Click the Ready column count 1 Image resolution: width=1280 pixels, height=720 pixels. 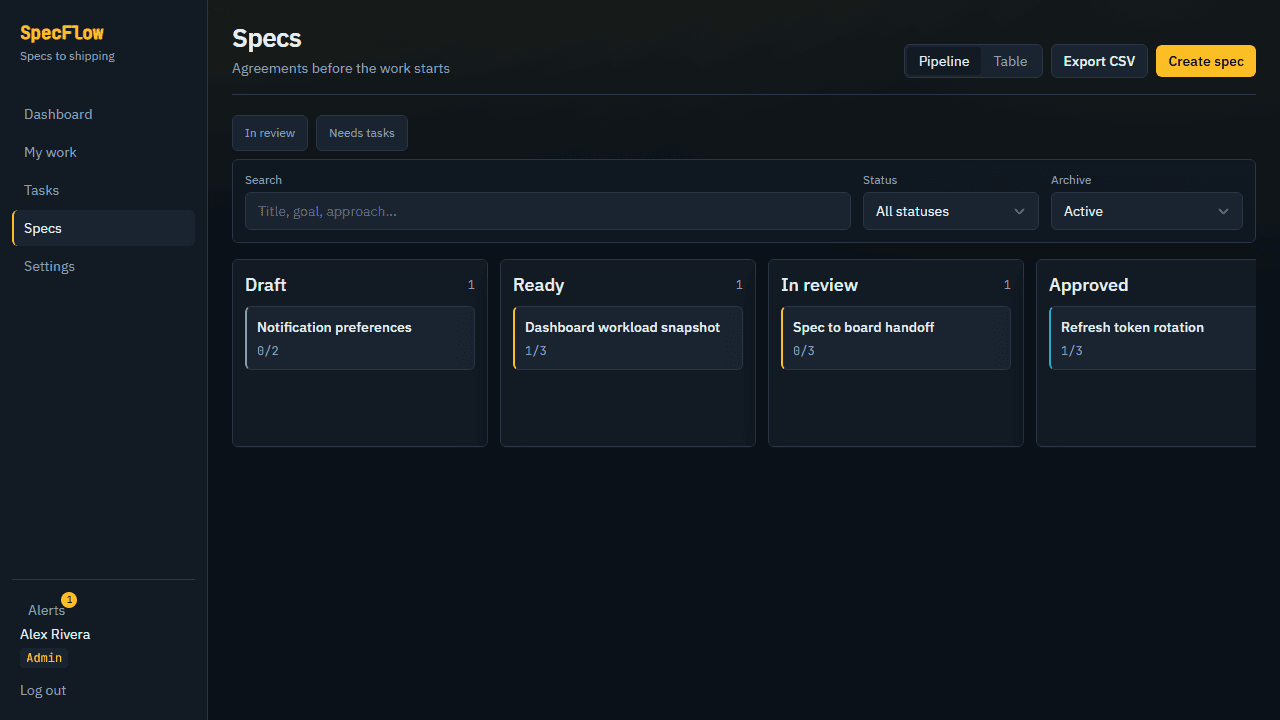click(739, 285)
